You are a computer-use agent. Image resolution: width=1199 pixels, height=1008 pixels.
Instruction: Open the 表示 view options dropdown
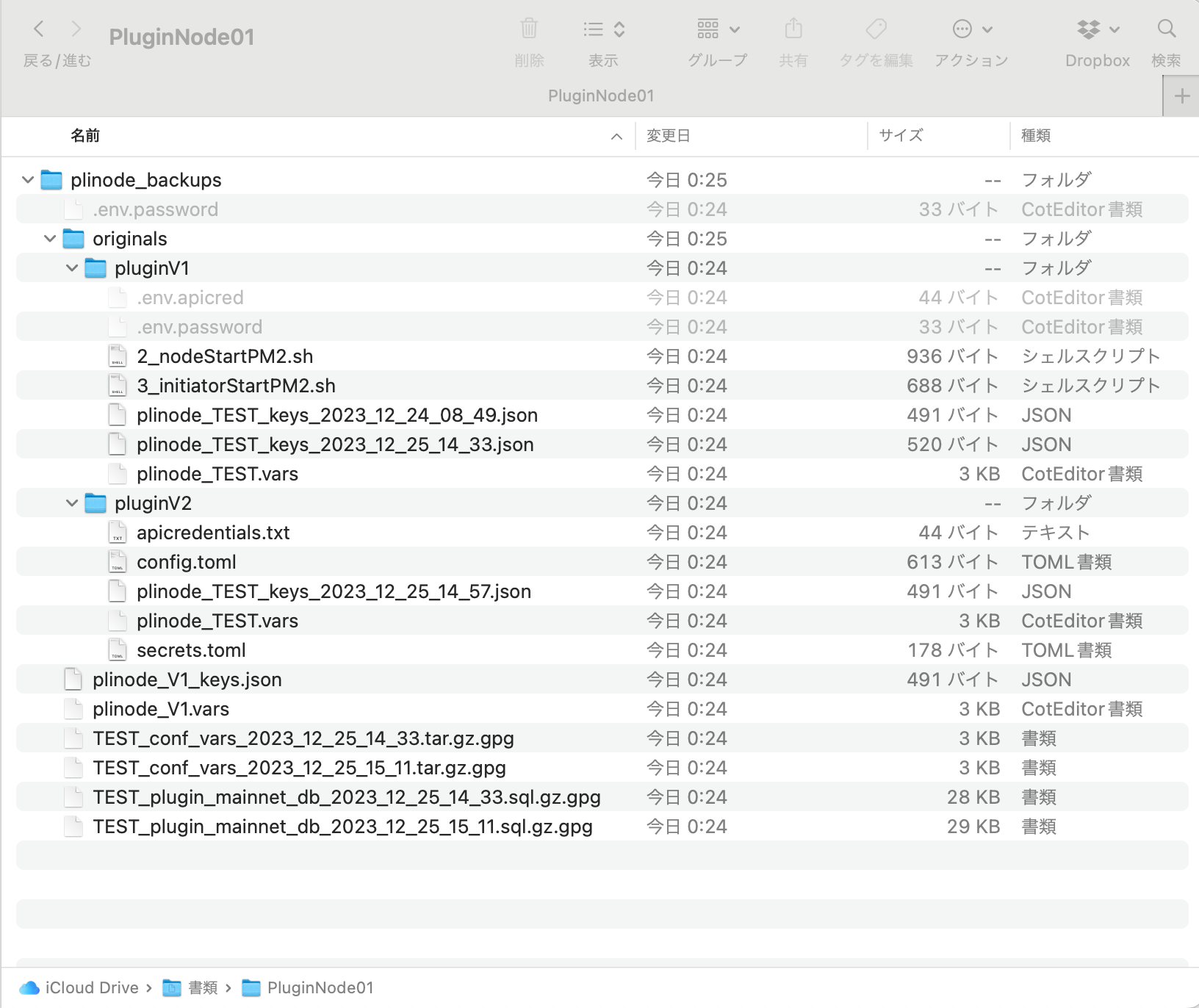coord(602,29)
